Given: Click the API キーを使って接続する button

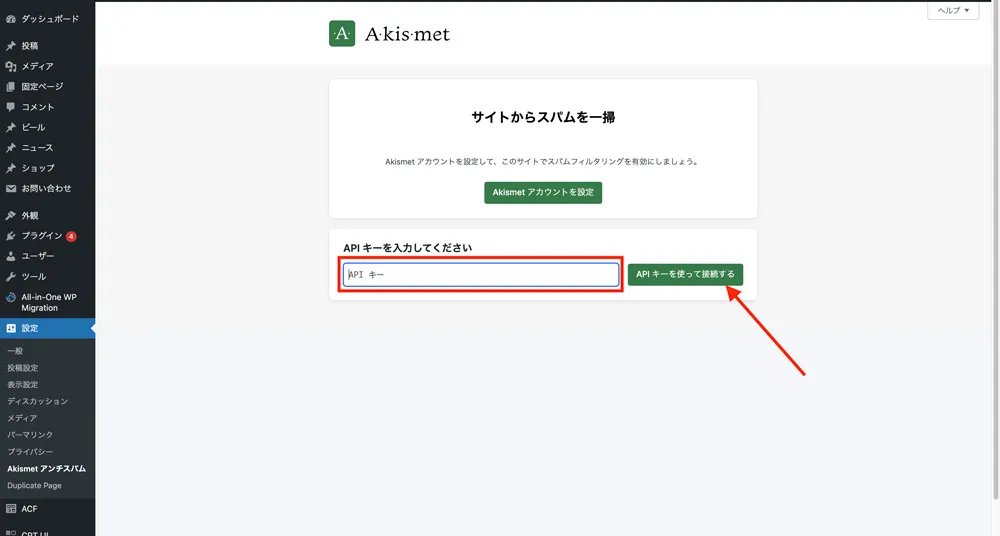Looking at the screenshot, I should [x=685, y=274].
